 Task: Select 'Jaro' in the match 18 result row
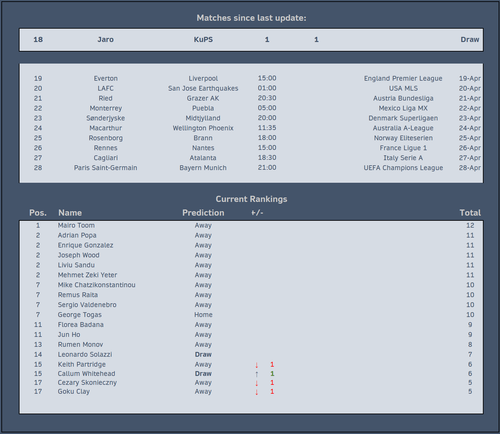coord(106,39)
